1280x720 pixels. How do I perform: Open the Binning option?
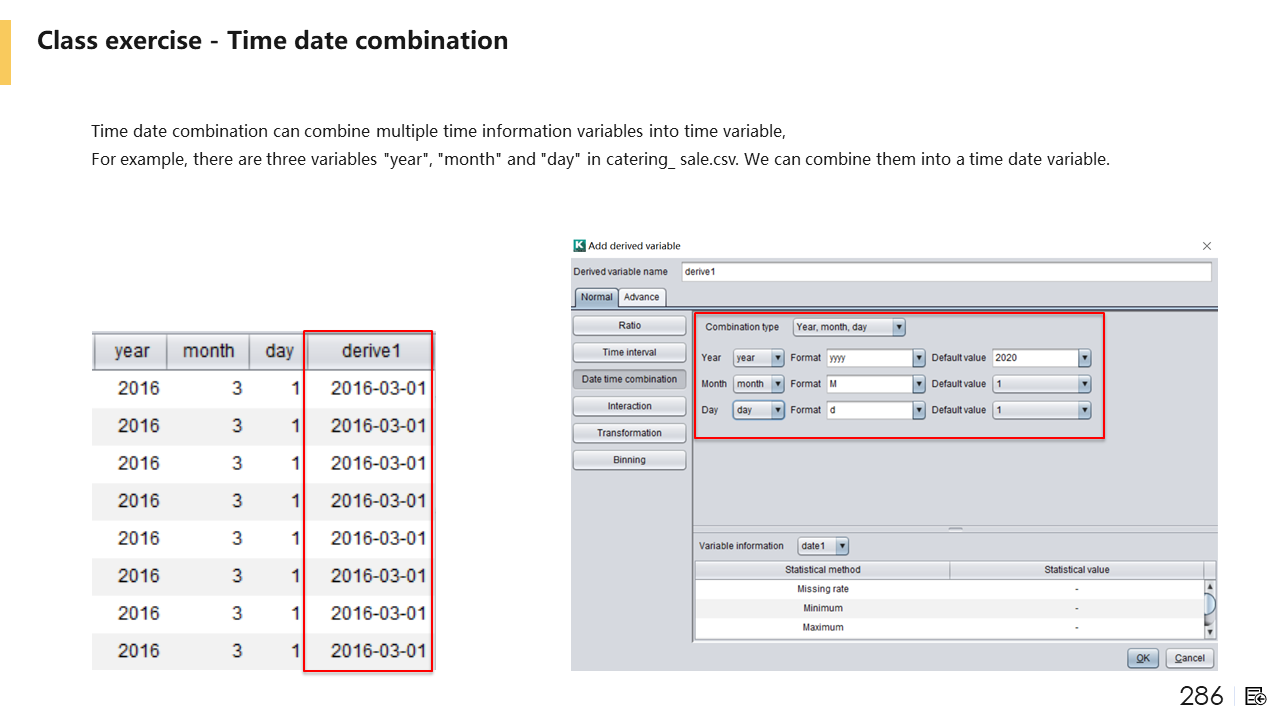[x=629, y=460]
